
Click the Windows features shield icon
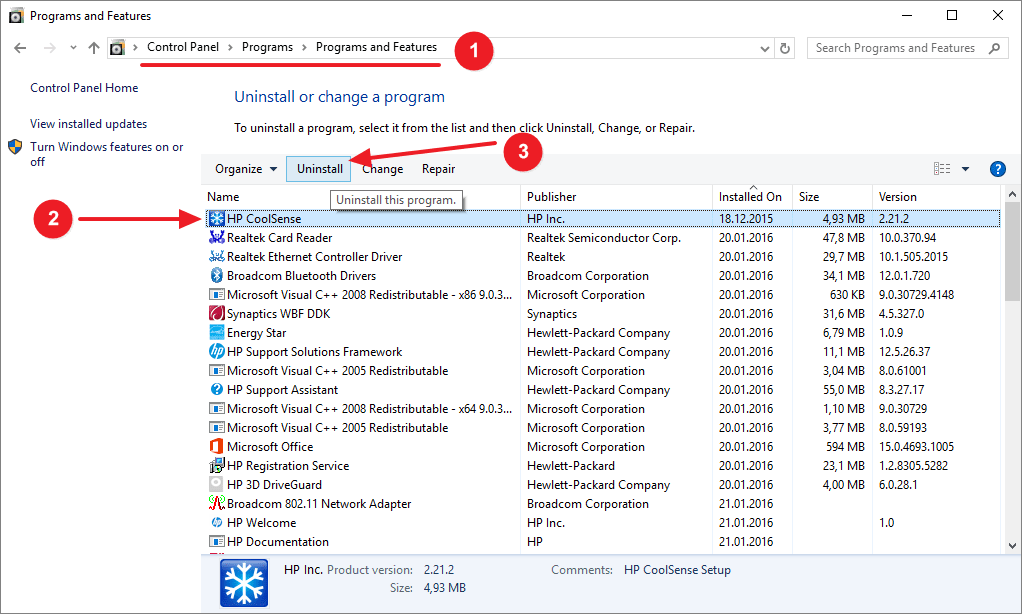tap(15, 147)
